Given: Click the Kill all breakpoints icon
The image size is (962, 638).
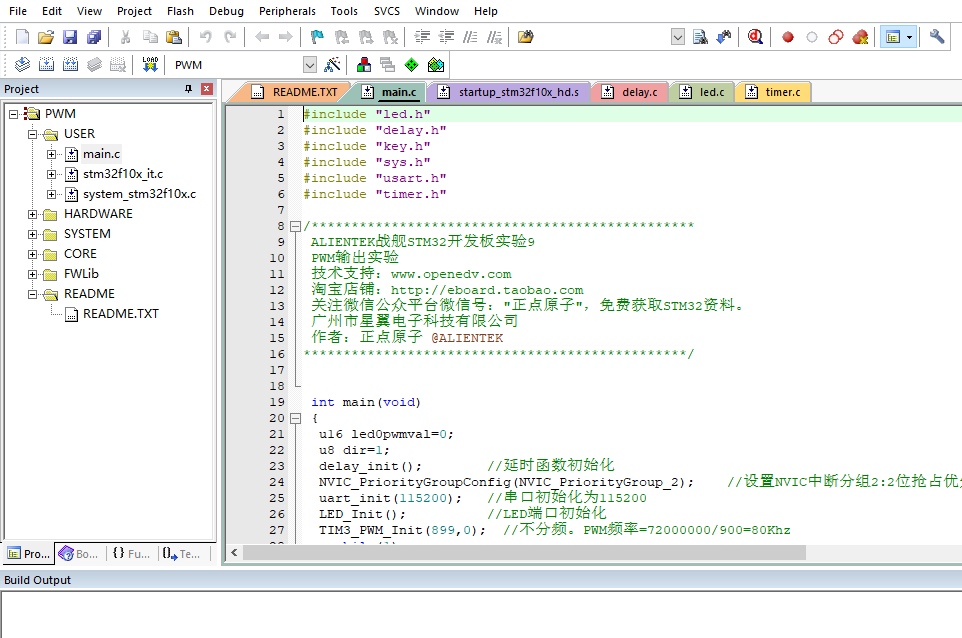Looking at the screenshot, I should [x=860, y=37].
